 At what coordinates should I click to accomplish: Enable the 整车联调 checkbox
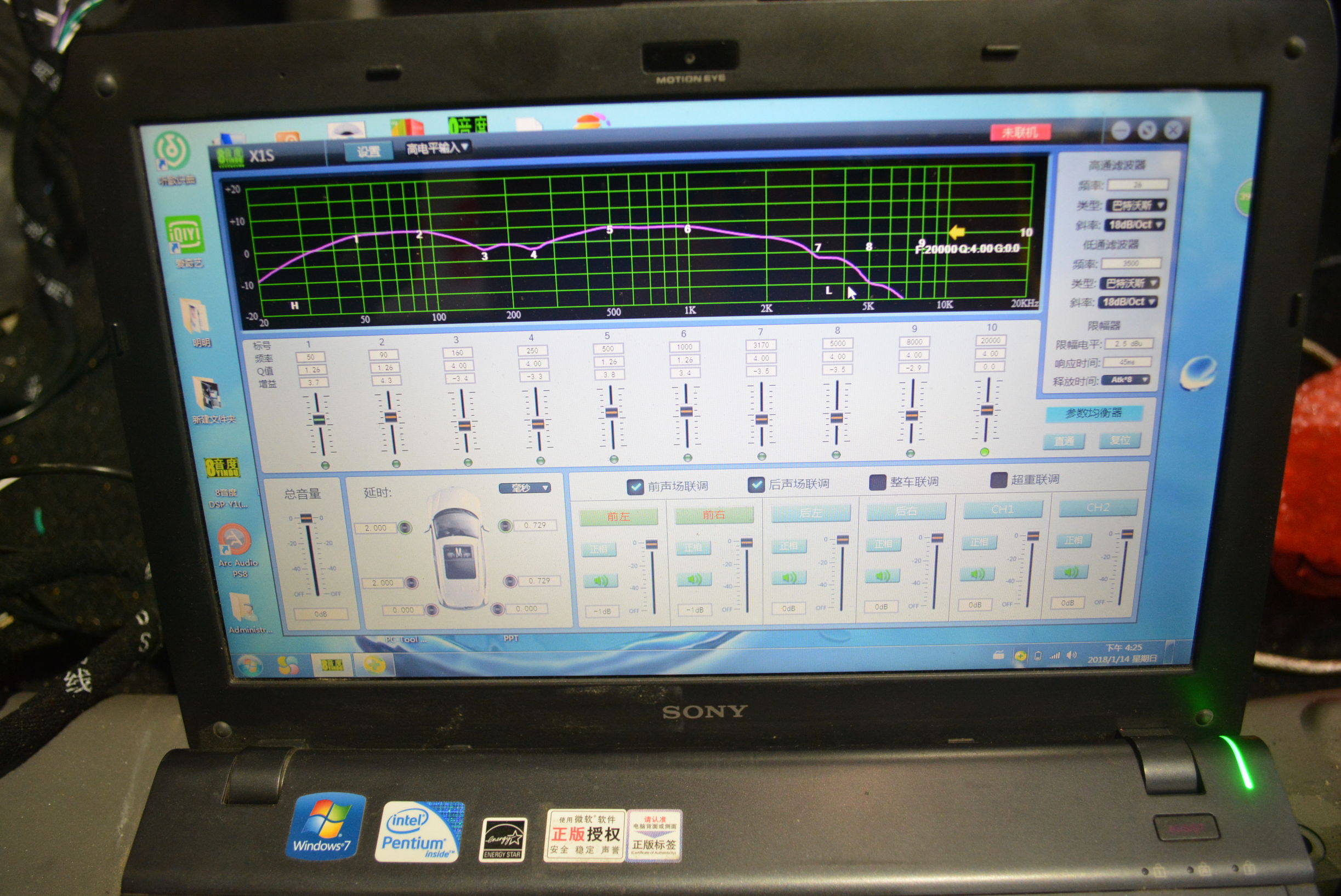pos(877,482)
